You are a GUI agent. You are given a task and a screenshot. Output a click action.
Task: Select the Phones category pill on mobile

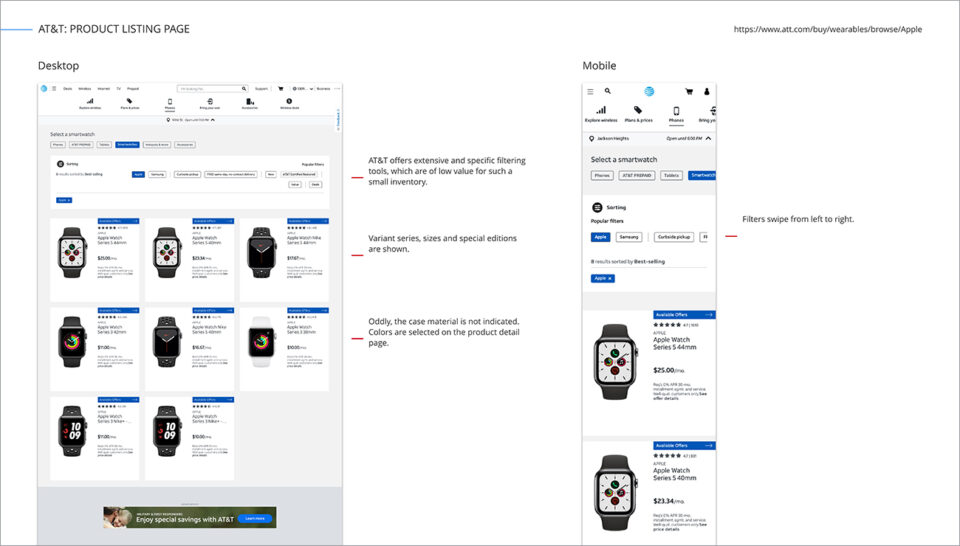(602, 176)
